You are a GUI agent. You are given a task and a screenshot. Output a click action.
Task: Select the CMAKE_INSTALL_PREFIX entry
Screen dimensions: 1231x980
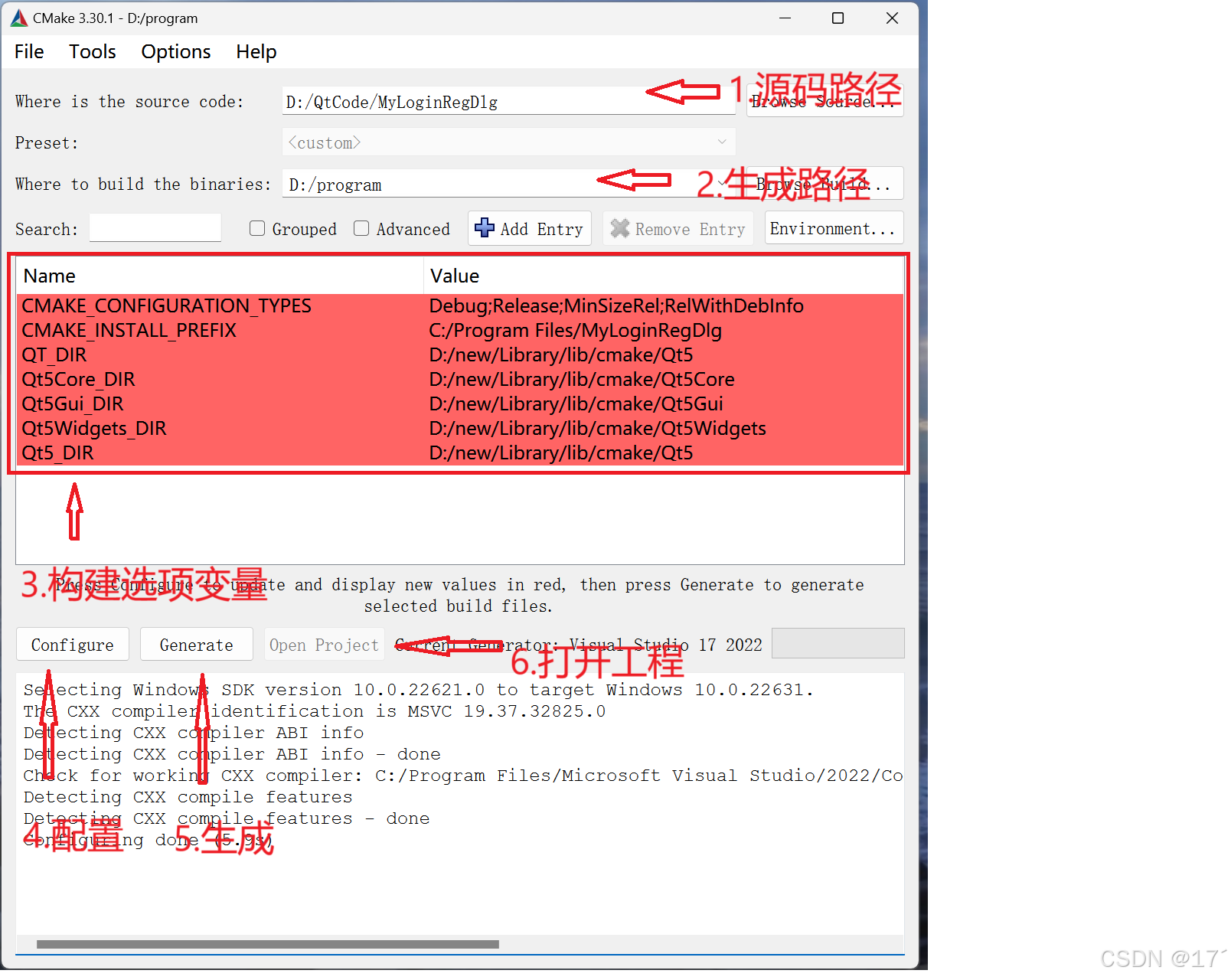coord(129,330)
